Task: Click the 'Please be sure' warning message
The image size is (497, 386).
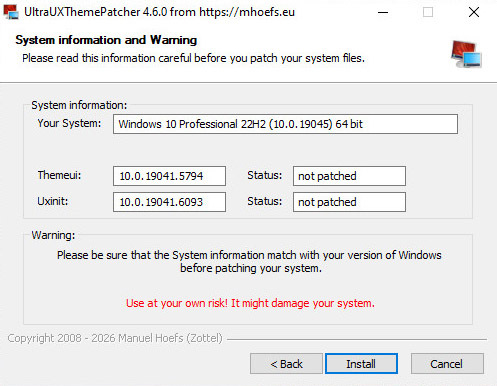Action: [x=249, y=262]
